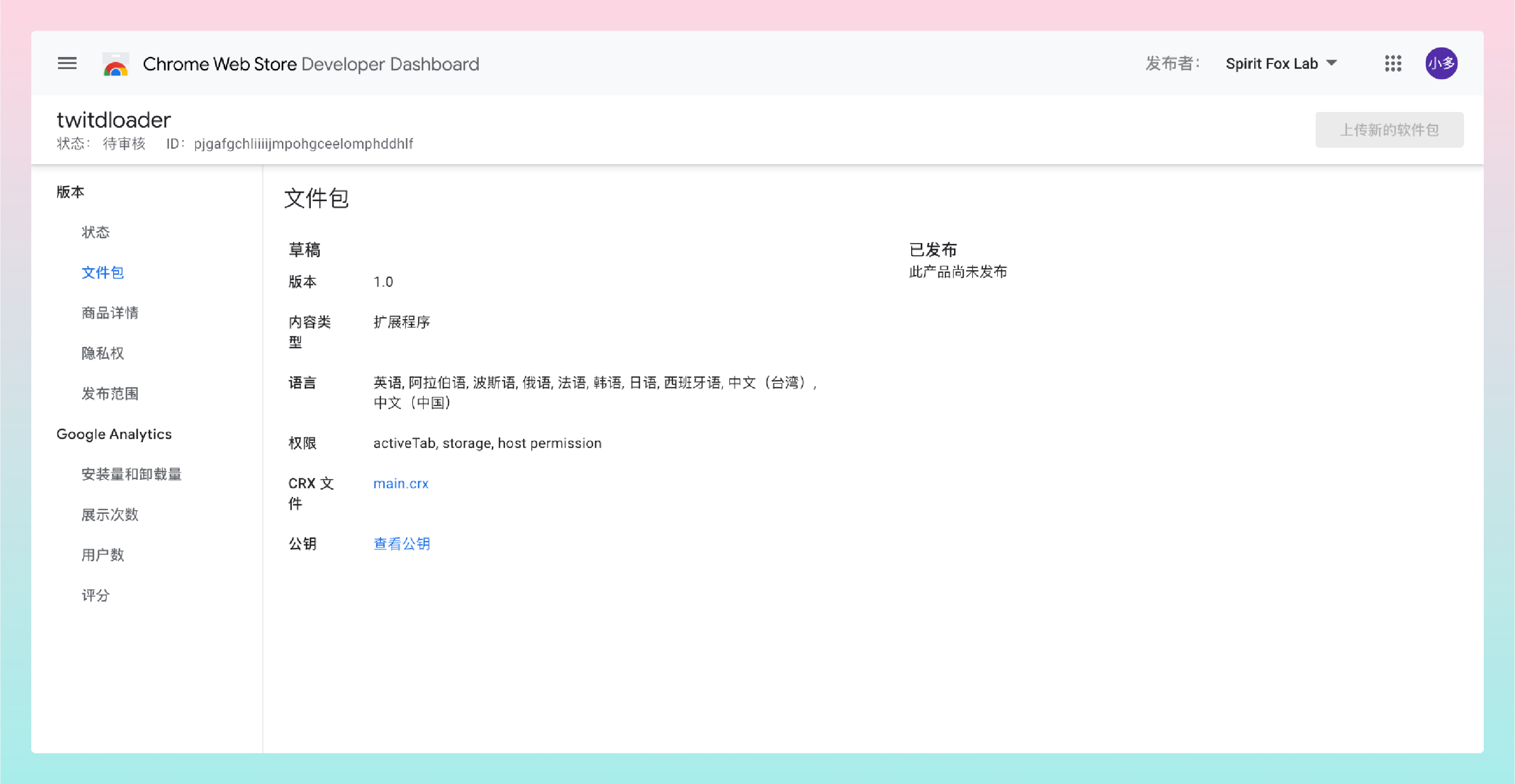The image size is (1515, 784).
Task: Click the Google Analytics section header
Action: [x=114, y=434]
